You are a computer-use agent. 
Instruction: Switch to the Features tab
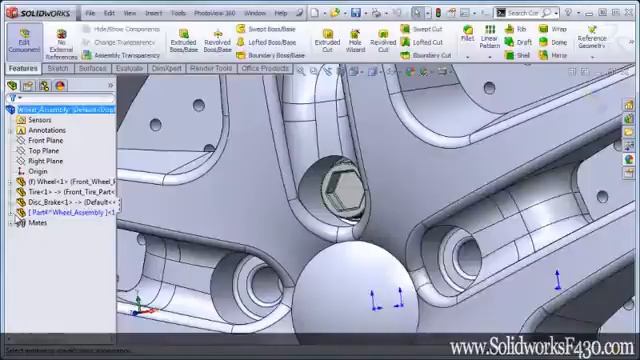[x=23, y=69]
